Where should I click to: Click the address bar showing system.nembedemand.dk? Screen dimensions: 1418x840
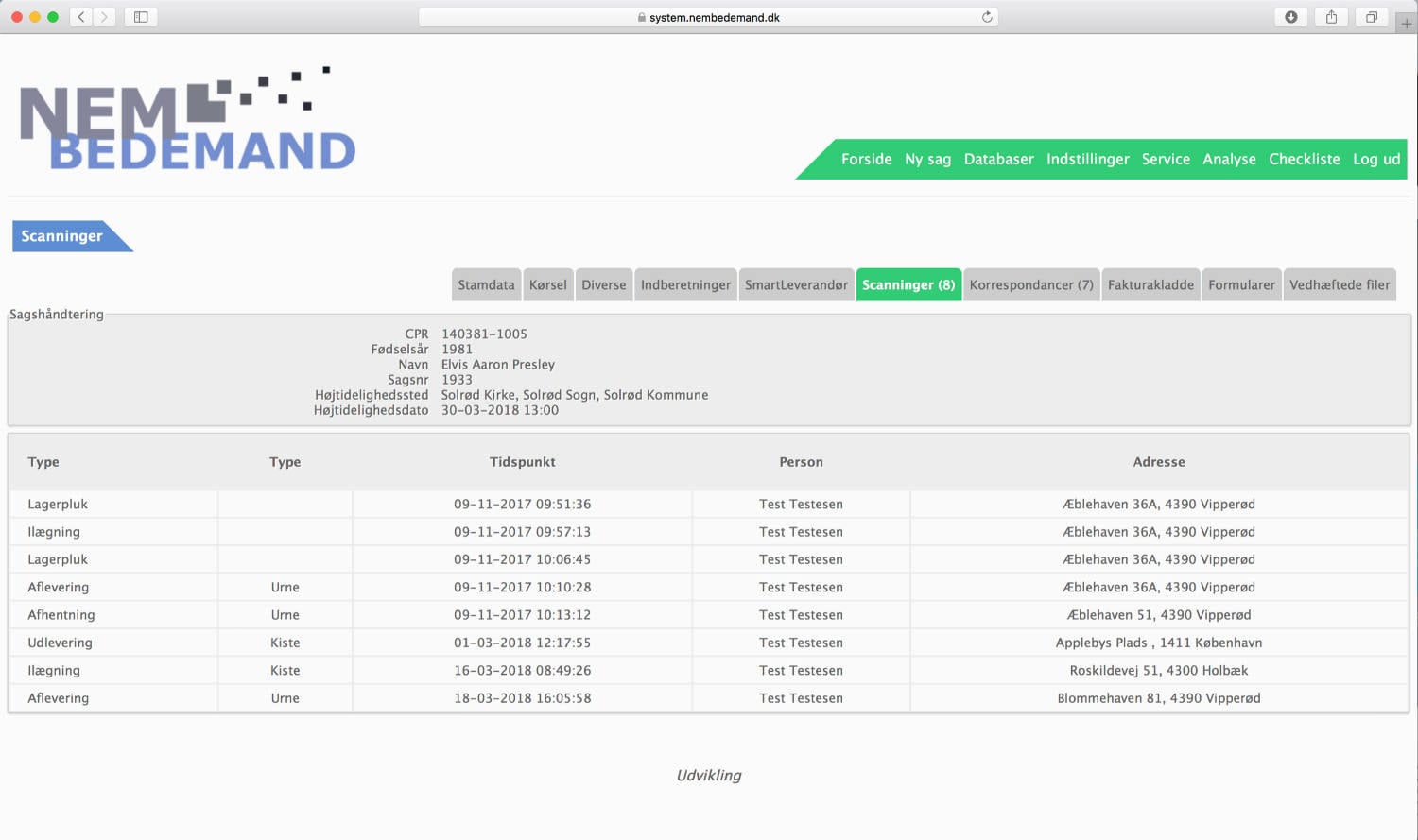709,17
